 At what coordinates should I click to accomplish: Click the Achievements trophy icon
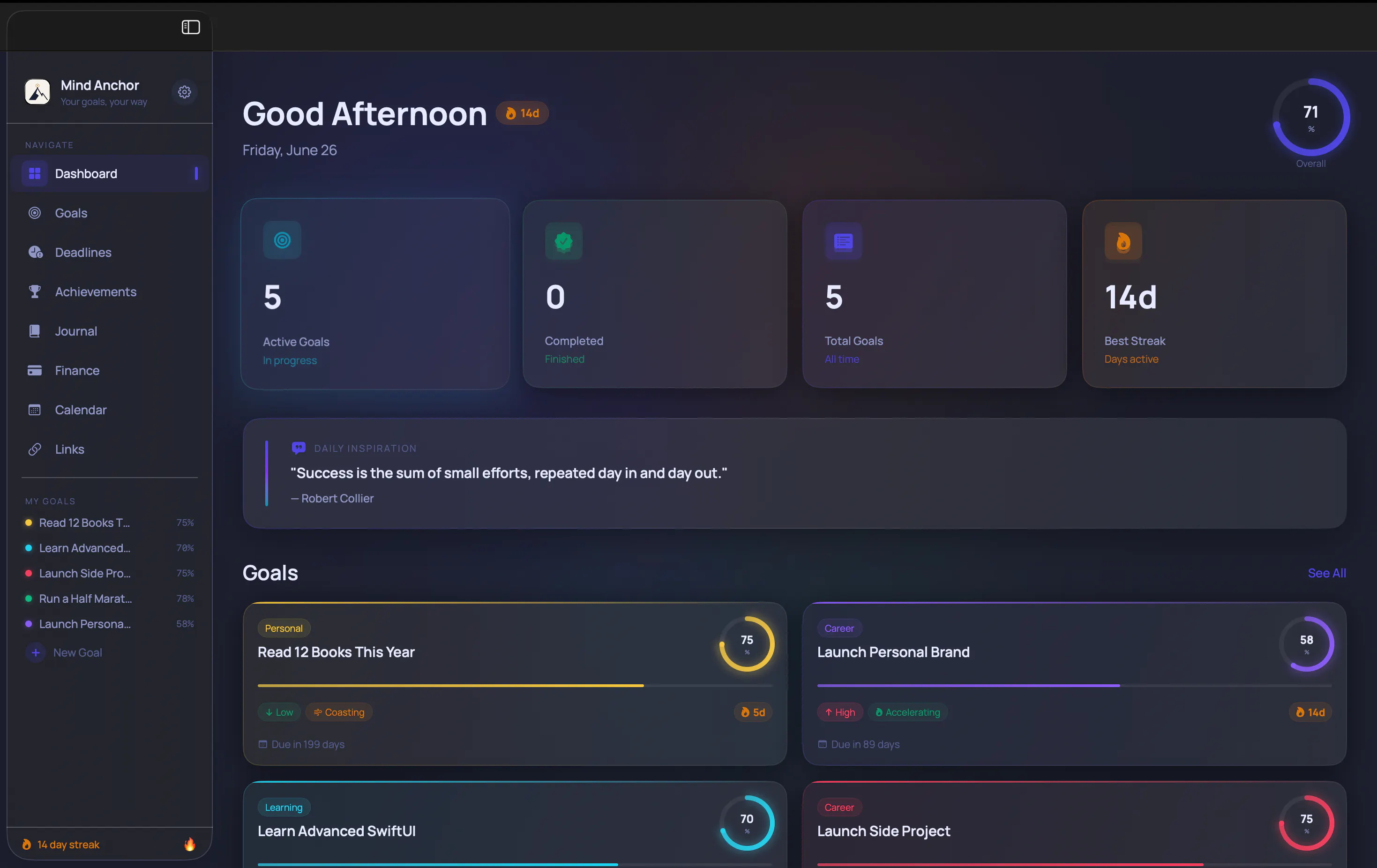pyautogui.click(x=34, y=292)
